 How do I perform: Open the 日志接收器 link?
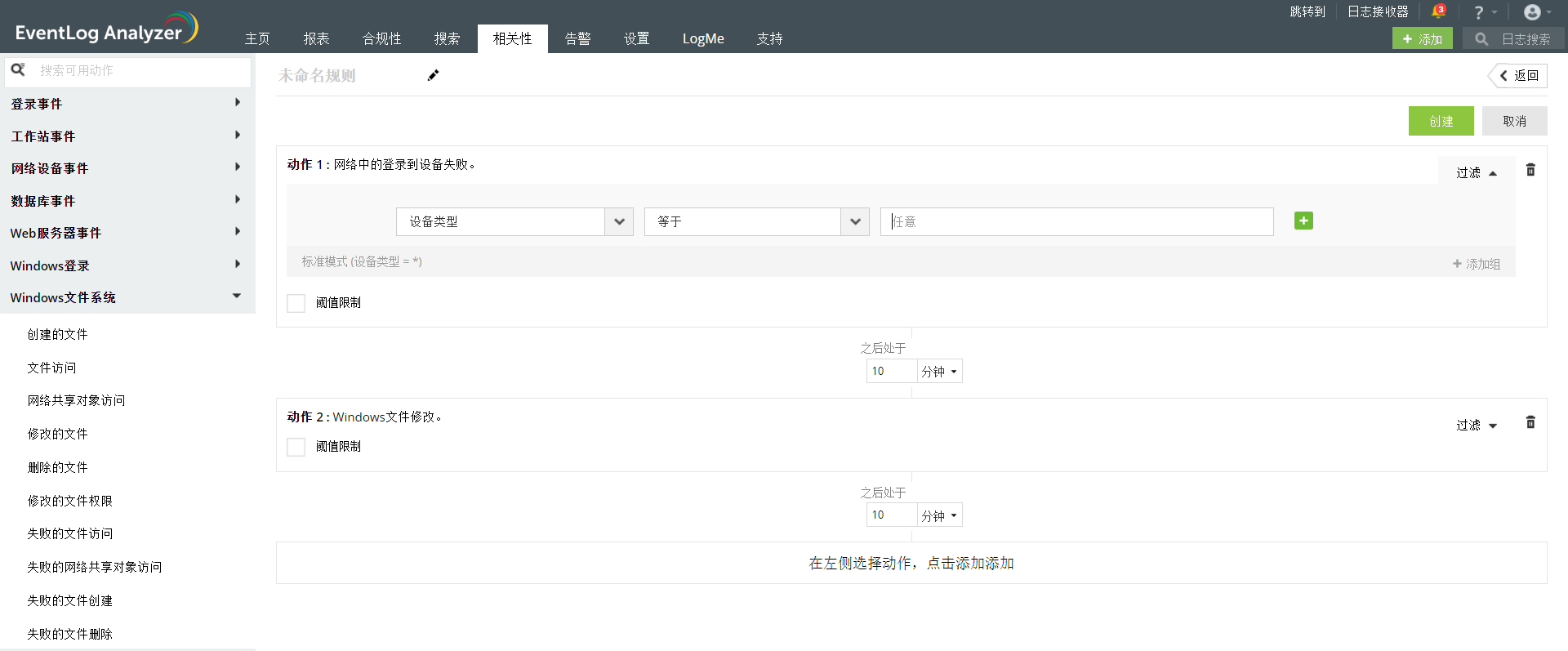1378,11
